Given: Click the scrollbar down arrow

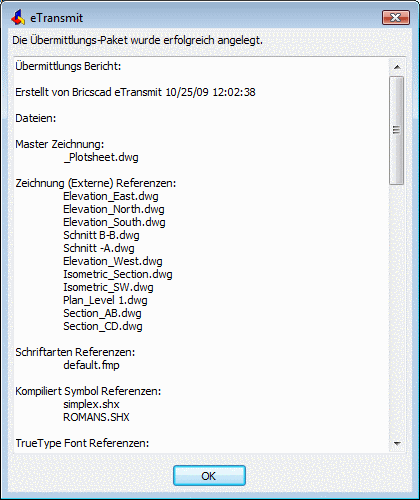Looking at the screenshot, I should click(x=397, y=443).
